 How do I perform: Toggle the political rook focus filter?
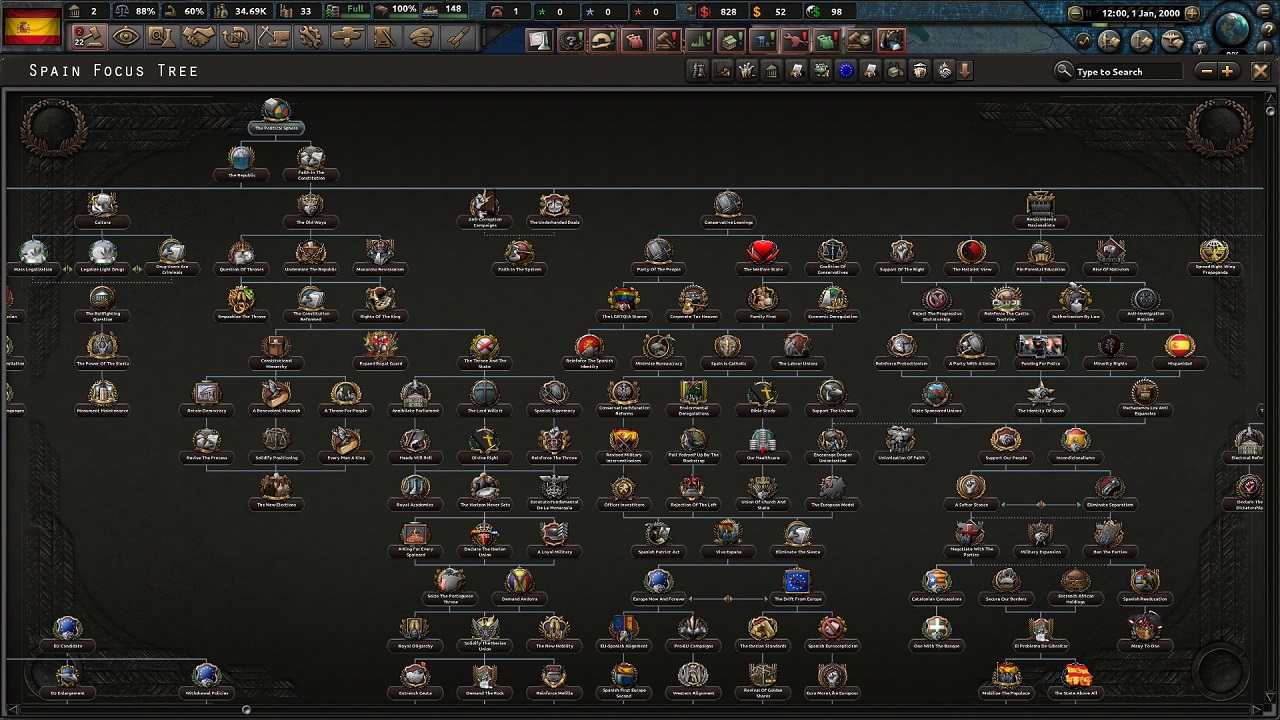pyautogui.click(x=696, y=70)
